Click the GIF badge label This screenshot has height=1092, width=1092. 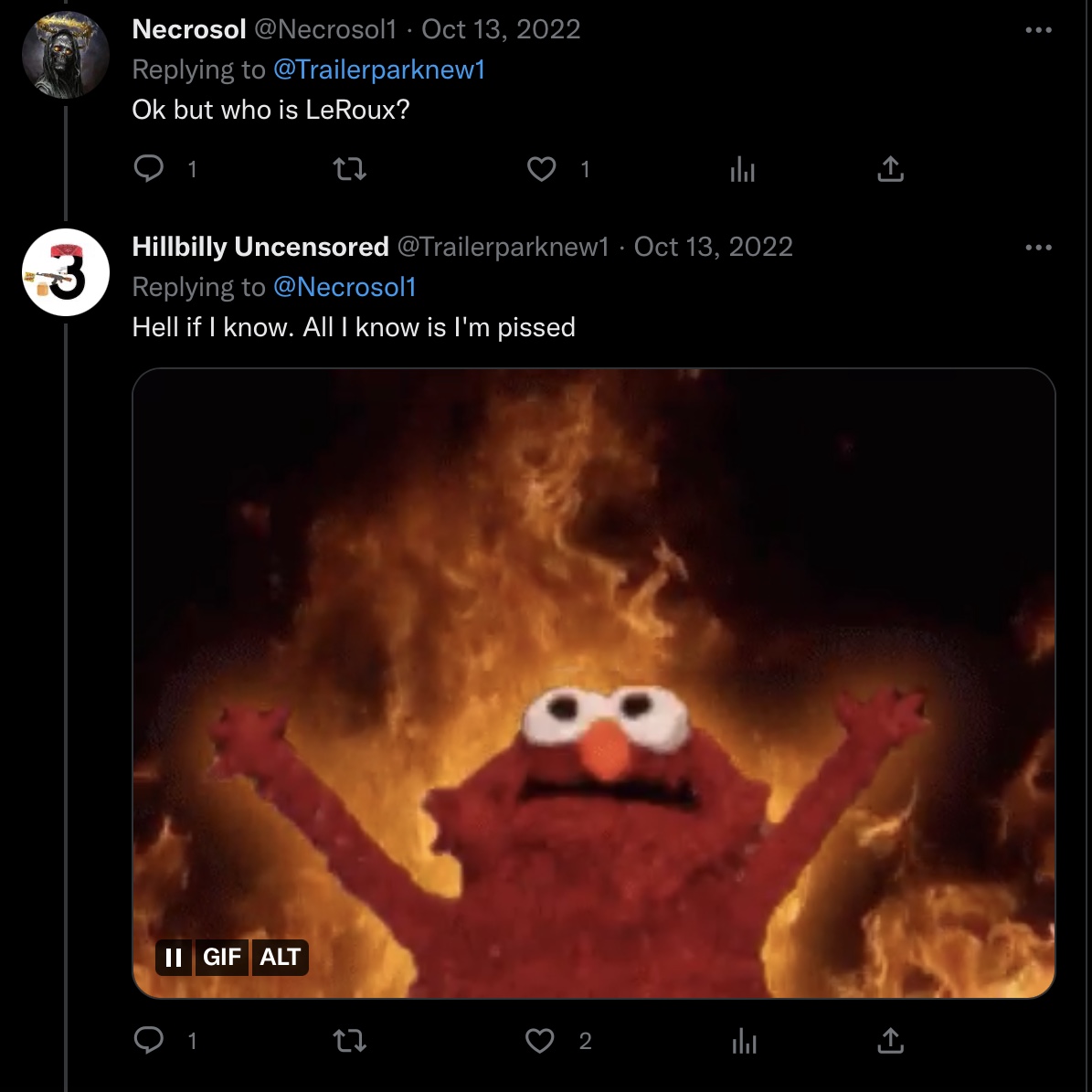221,957
